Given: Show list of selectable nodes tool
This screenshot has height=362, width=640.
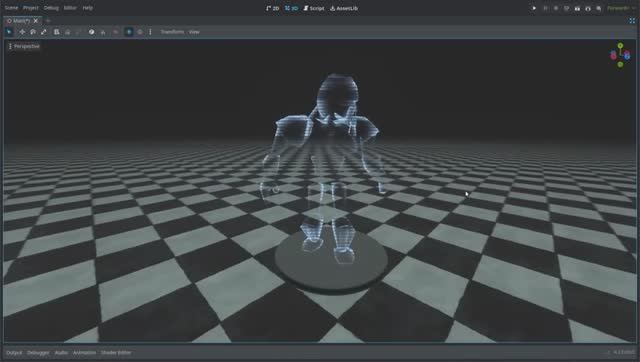Looking at the screenshot, I should pyautogui.click(x=56, y=32).
